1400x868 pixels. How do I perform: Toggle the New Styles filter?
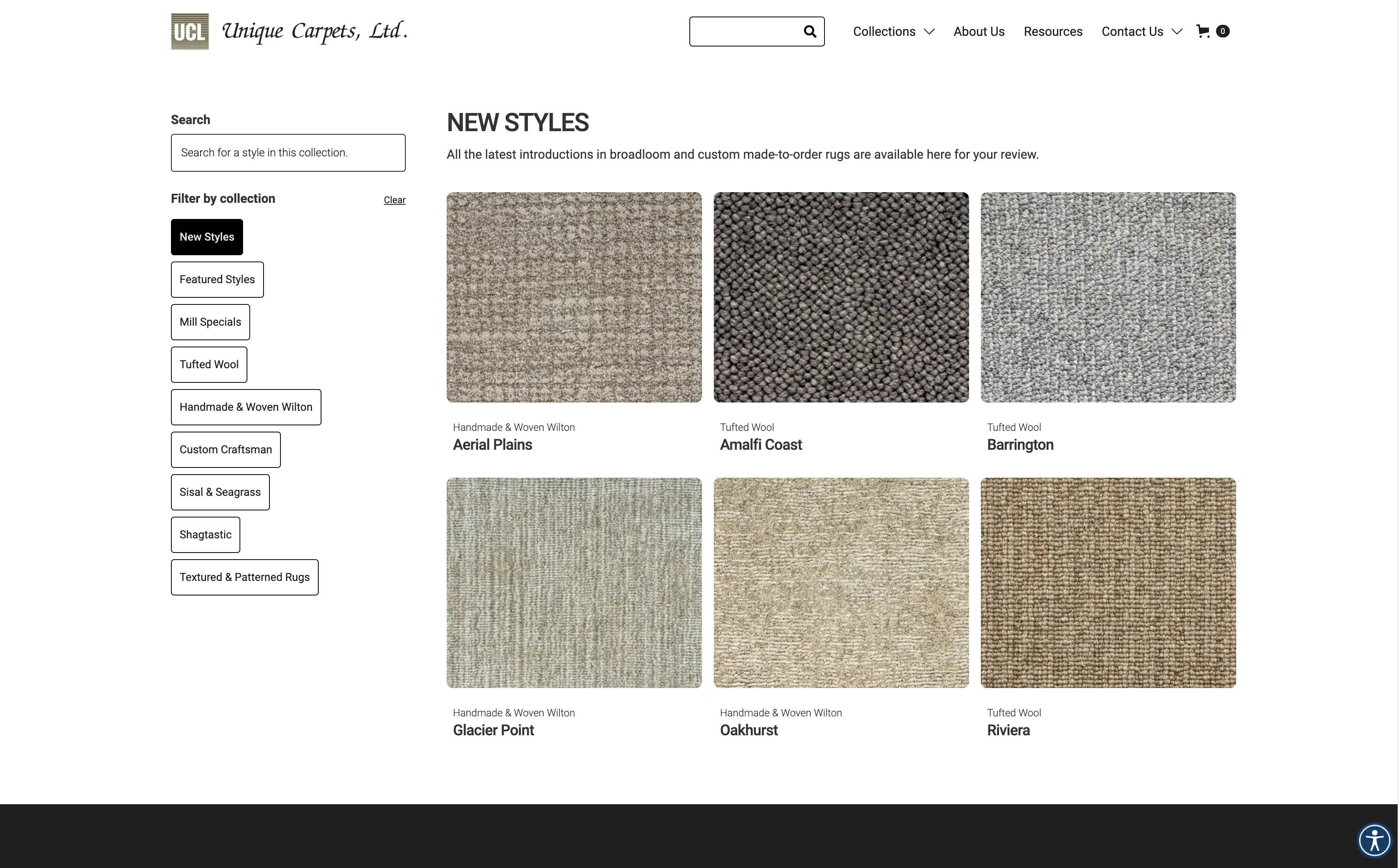pos(207,237)
